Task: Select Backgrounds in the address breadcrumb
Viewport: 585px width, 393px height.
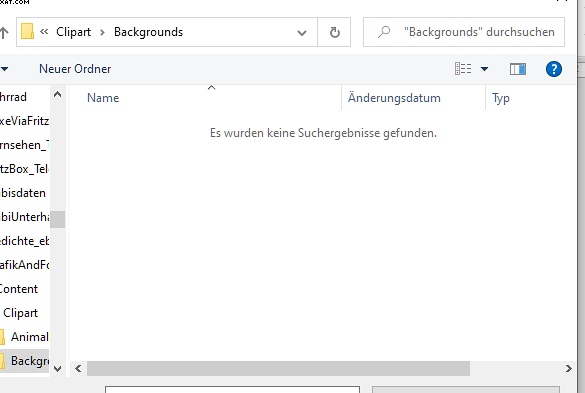Action: click(148, 32)
